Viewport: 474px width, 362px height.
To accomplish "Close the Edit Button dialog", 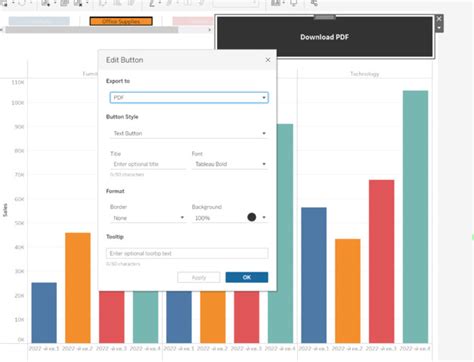I will (268, 60).
